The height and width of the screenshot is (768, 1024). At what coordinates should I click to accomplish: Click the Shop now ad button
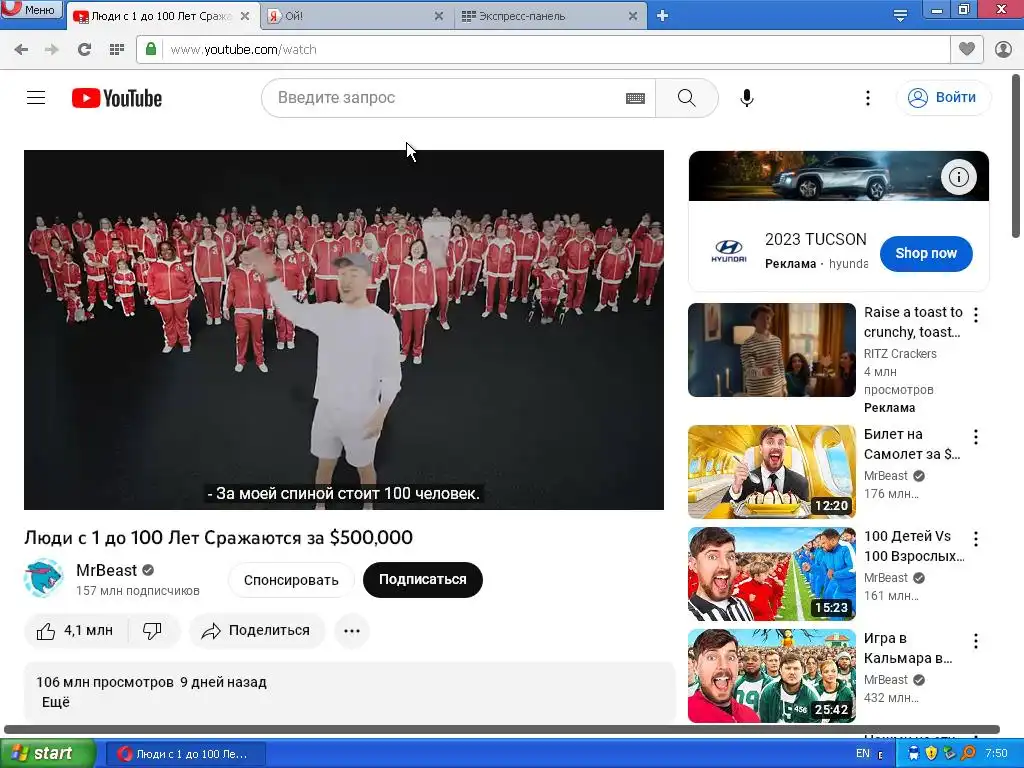click(x=926, y=253)
